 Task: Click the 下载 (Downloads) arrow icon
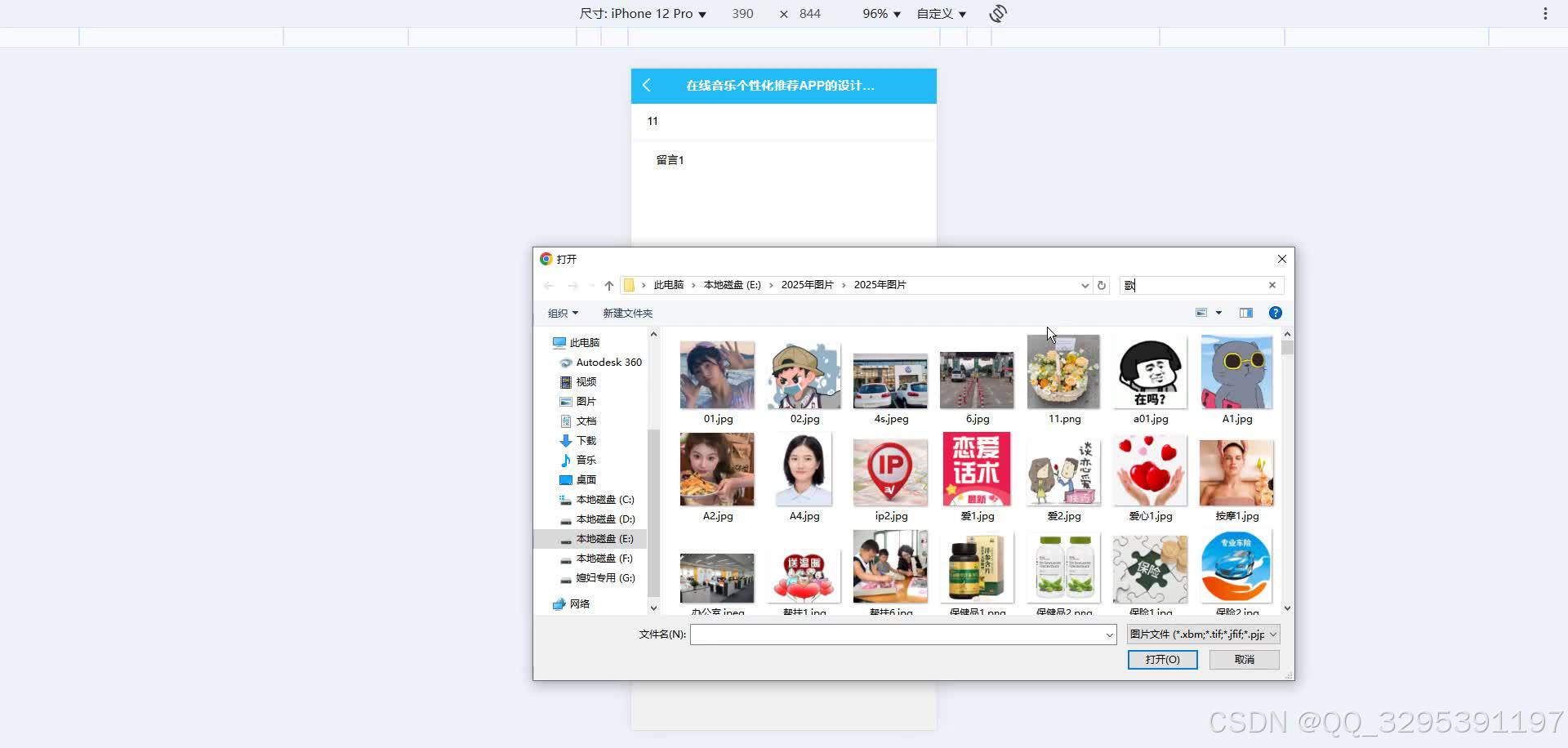(566, 440)
